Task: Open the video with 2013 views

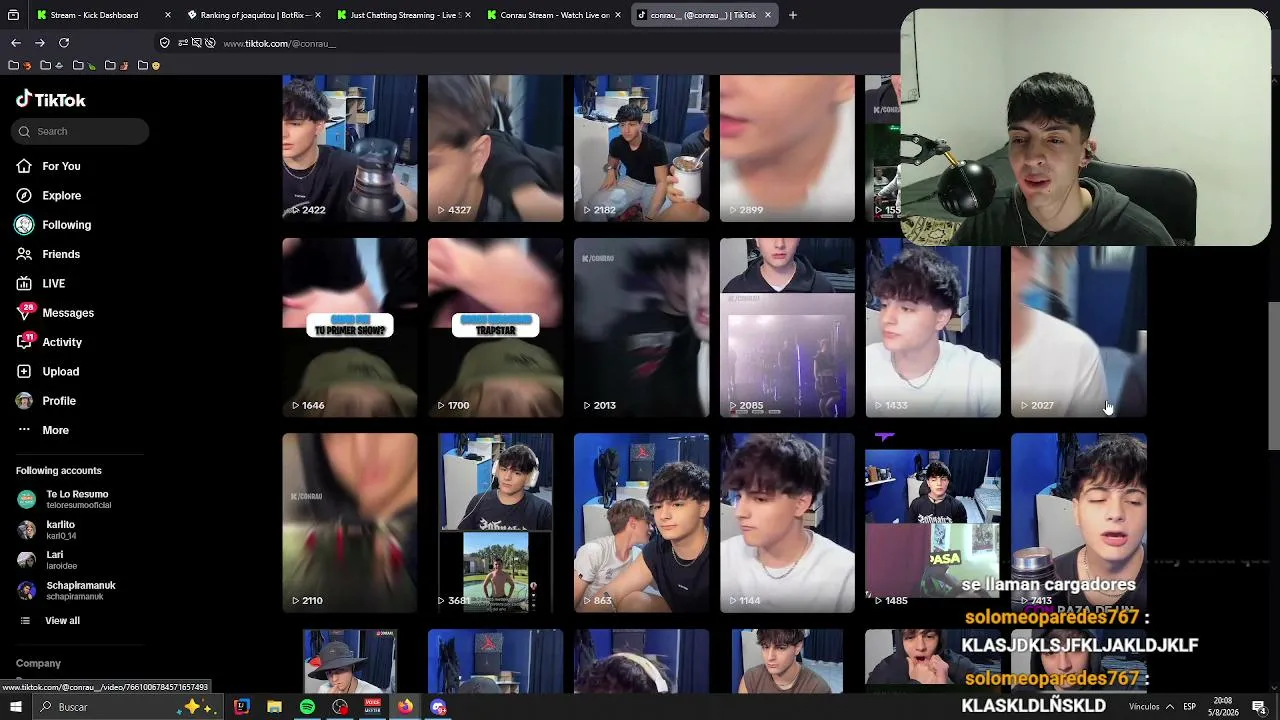Action: tap(642, 327)
